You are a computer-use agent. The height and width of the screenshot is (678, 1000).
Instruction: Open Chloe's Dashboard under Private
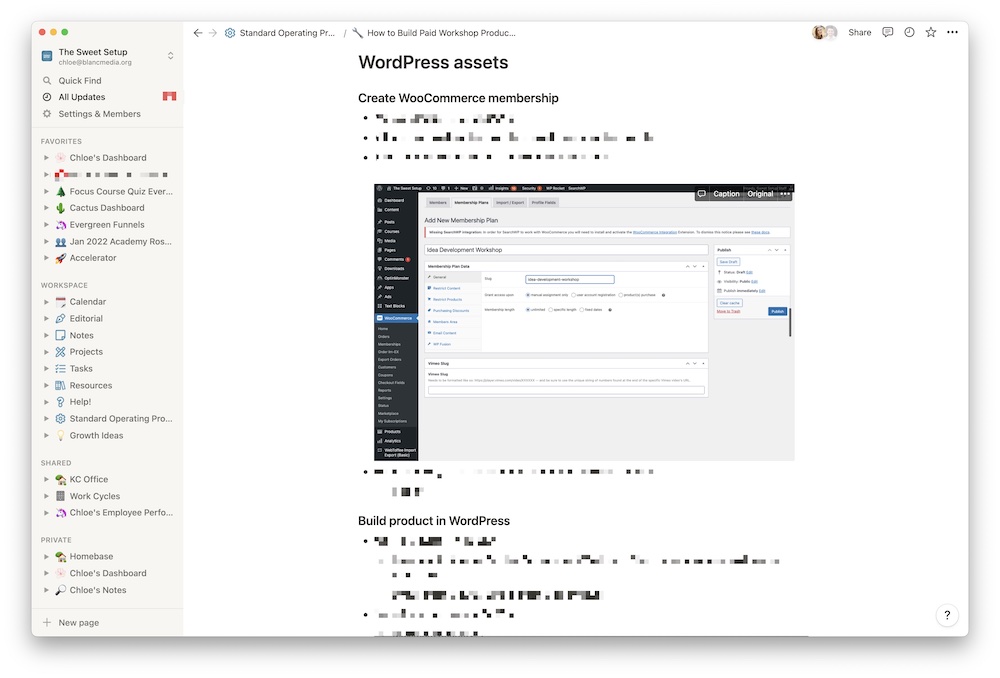coord(107,573)
